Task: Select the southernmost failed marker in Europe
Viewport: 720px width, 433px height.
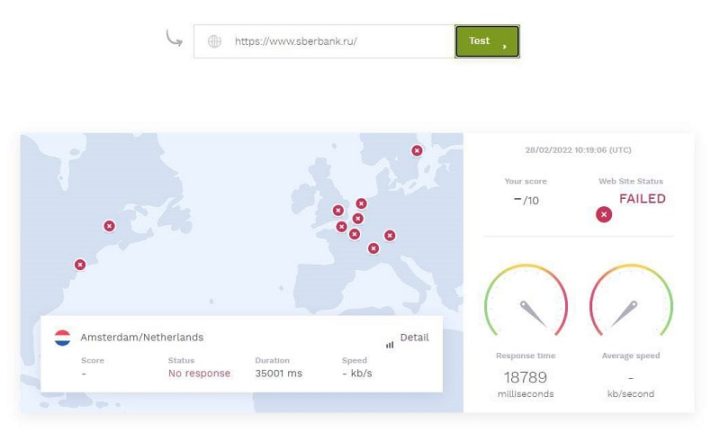Action: pyautogui.click(x=373, y=248)
